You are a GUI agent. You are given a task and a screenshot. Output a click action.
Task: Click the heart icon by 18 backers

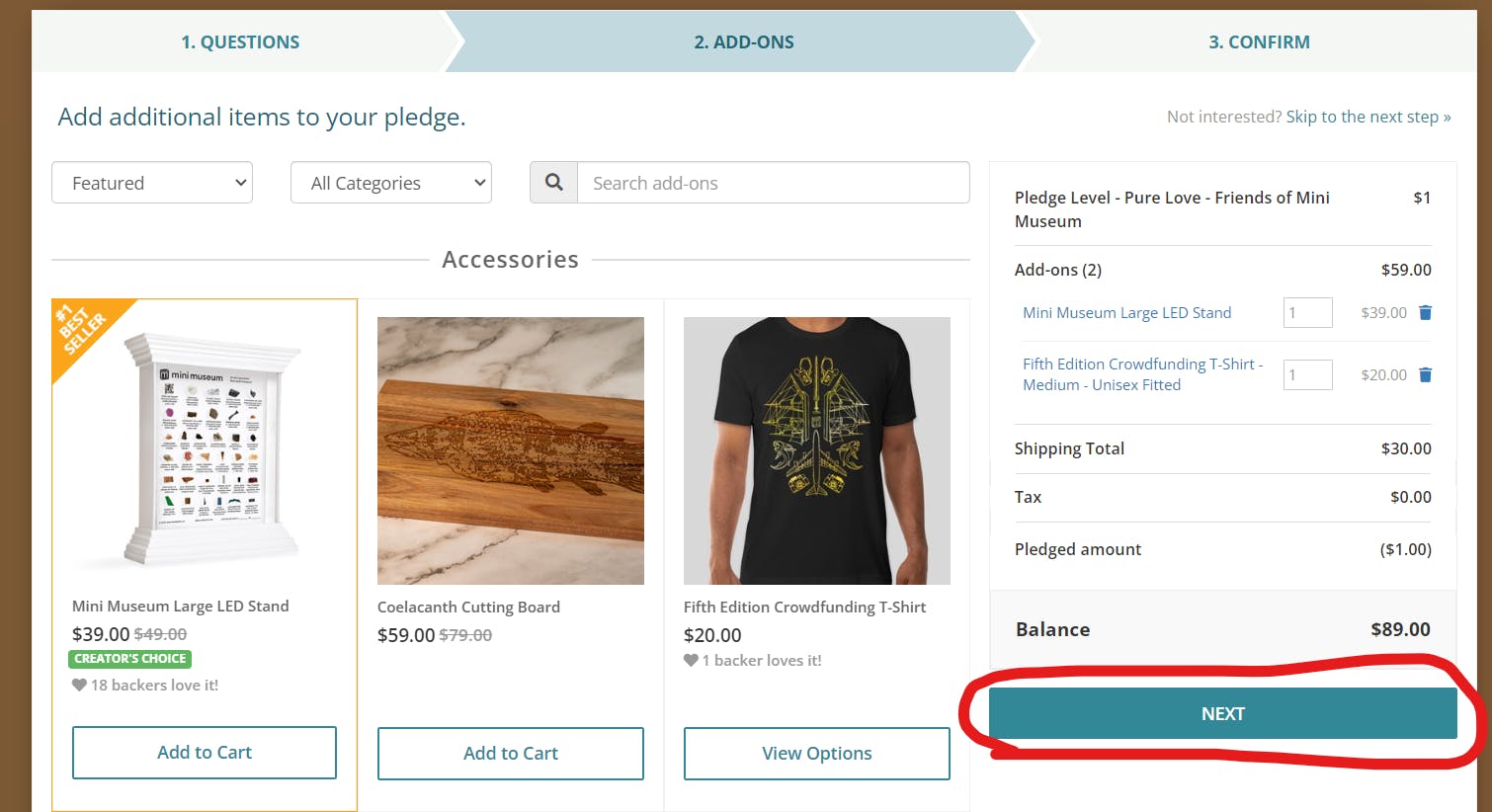coord(79,685)
